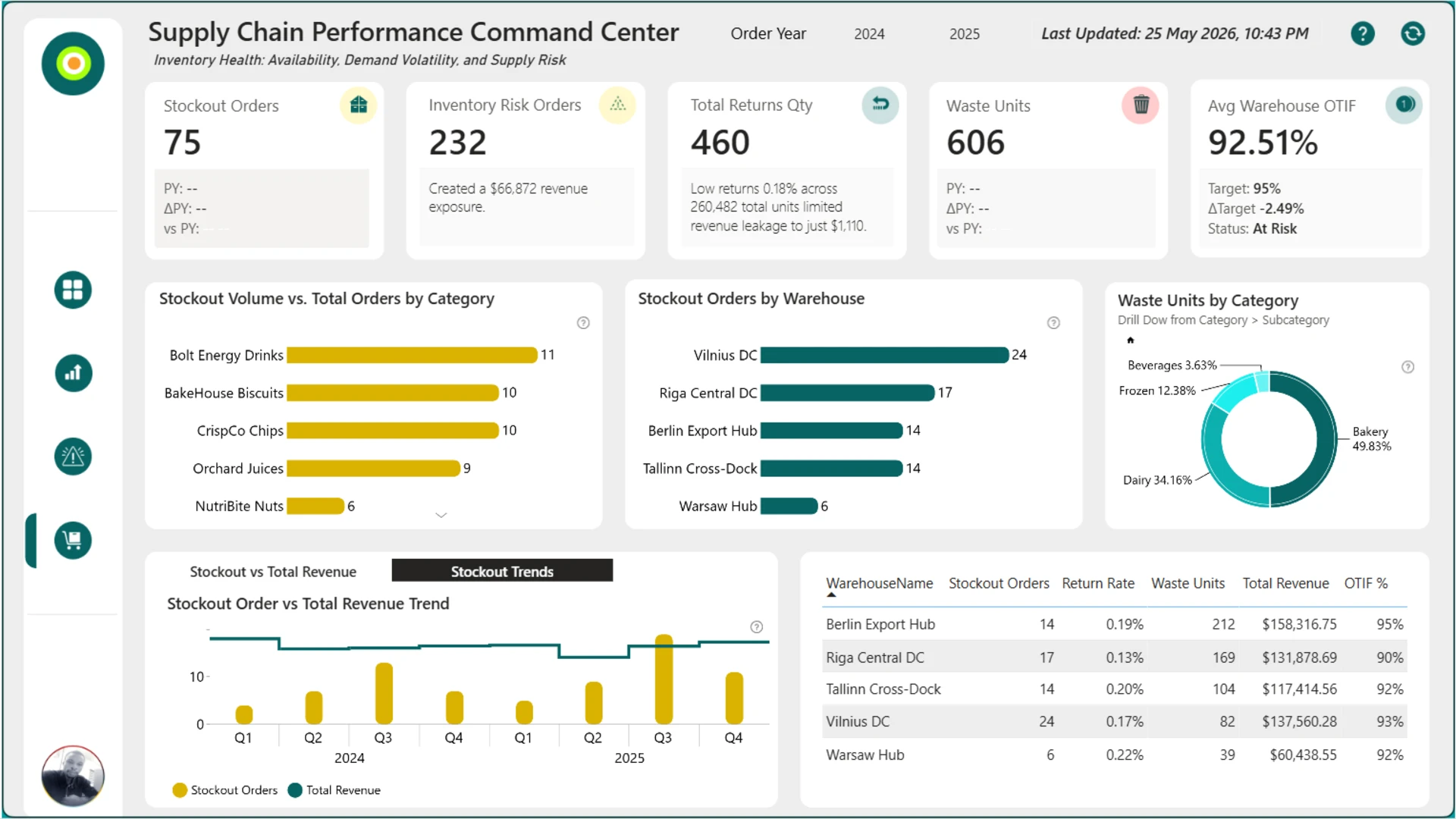This screenshot has height=819, width=1456.
Task: Select the Vilnius DC warehouse bar
Action: click(x=885, y=355)
